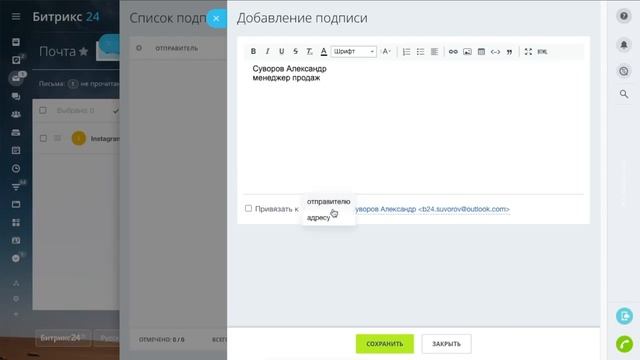Insert a quote block
Image resolution: width=640 pixels, height=360 pixels.
click(509, 51)
